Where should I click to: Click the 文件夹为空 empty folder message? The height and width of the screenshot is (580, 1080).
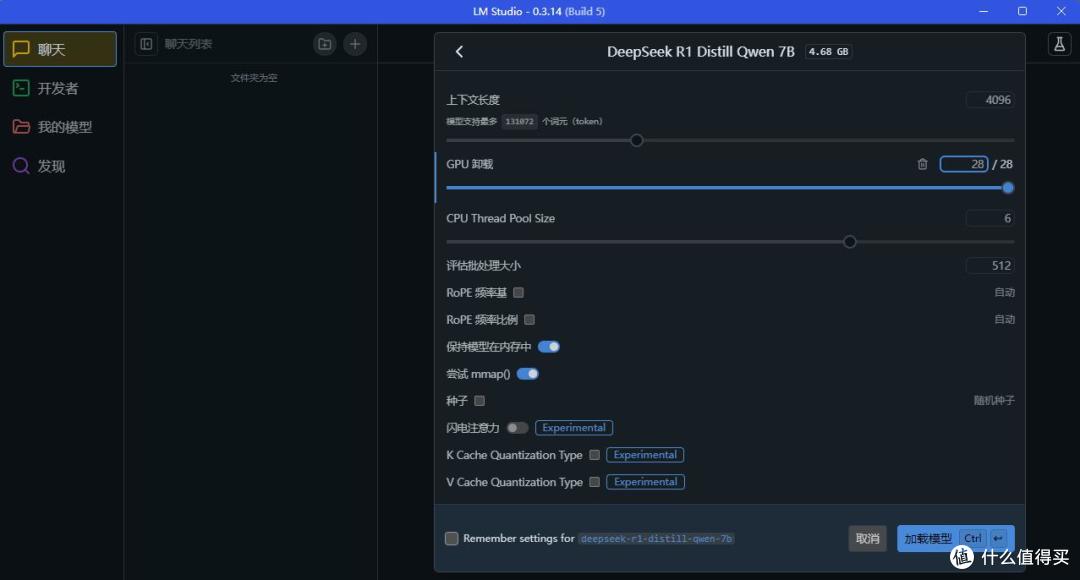[254, 78]
